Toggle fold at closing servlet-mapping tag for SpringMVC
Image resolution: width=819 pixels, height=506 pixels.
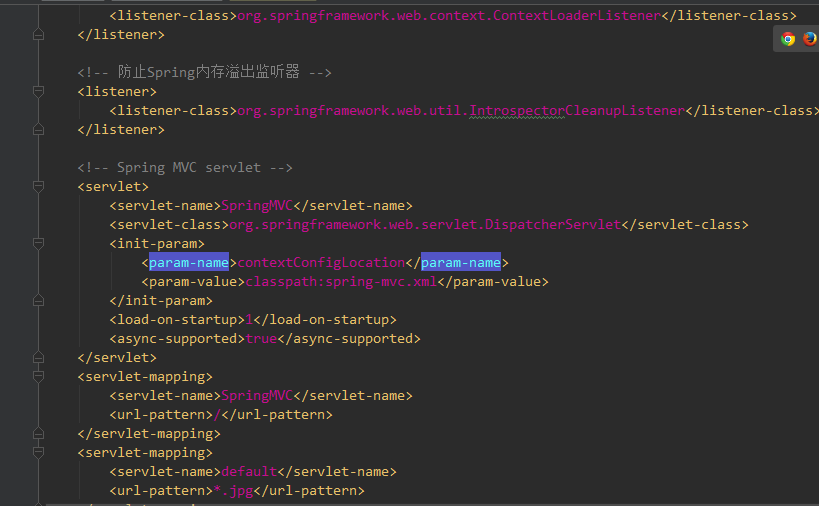click(x=38, y=433)
